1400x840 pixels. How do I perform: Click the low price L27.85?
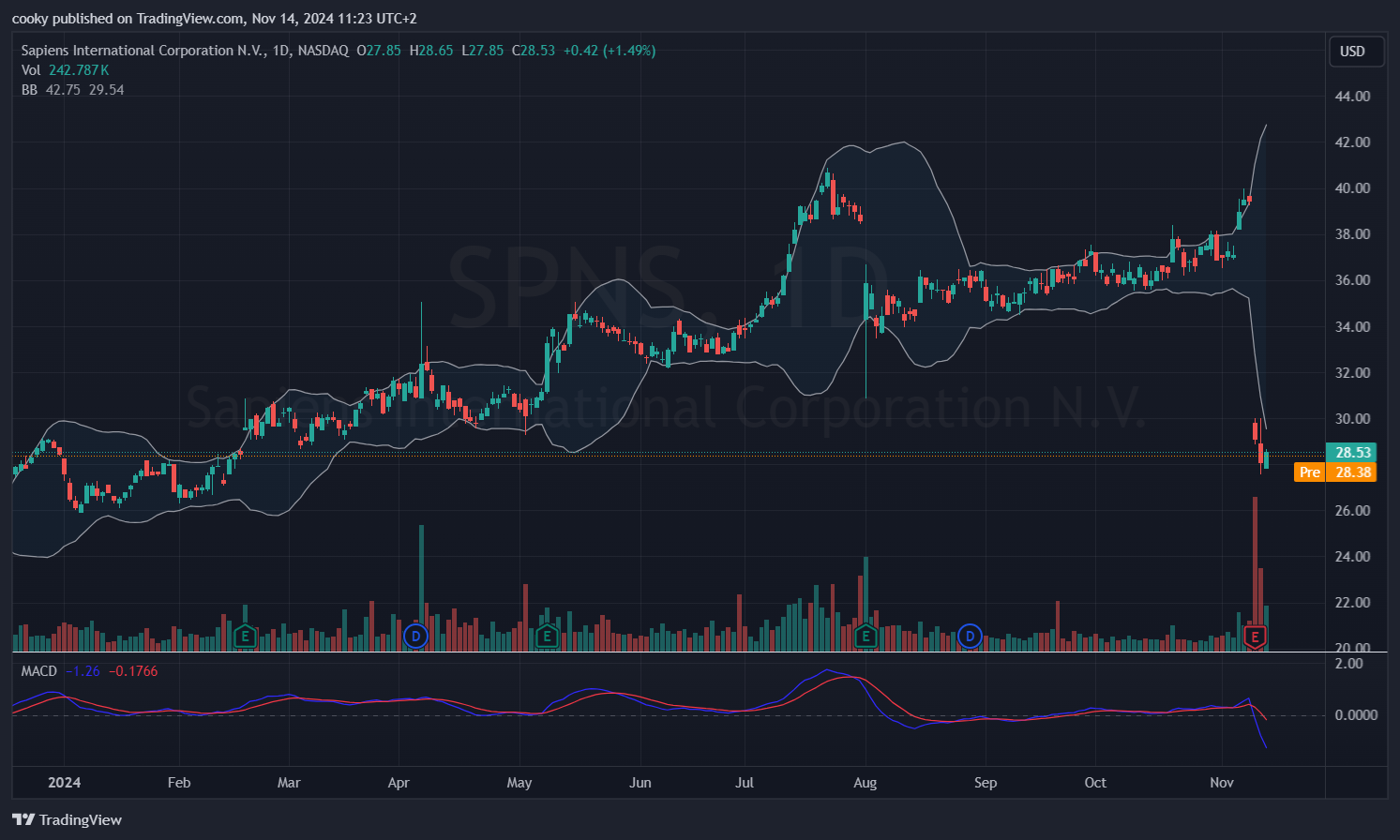click(483, 51)
